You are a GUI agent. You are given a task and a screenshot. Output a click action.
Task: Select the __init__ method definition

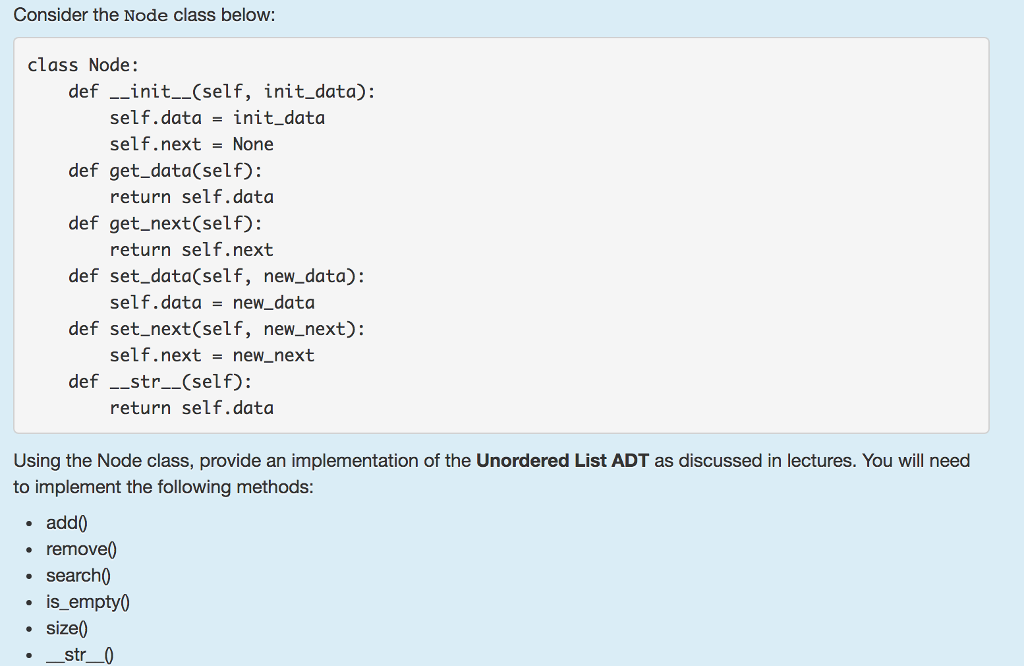coord(220,90)
